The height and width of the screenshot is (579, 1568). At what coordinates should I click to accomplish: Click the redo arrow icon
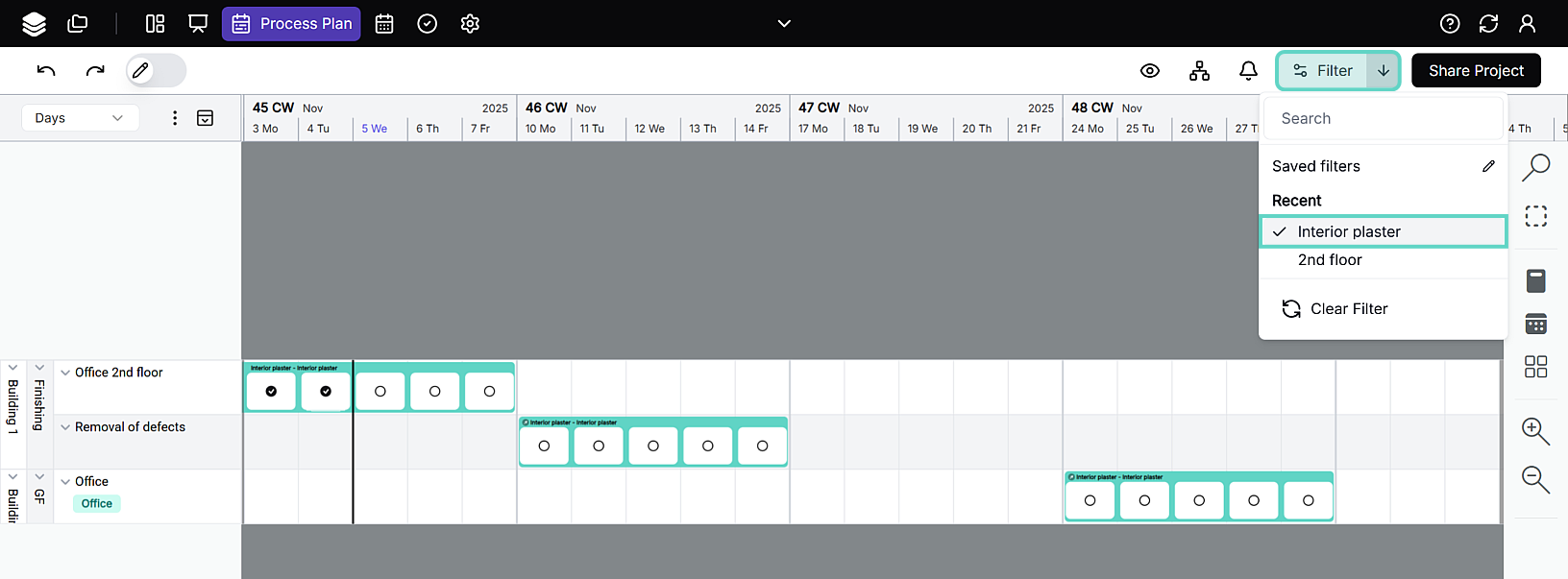click(95, 70)
